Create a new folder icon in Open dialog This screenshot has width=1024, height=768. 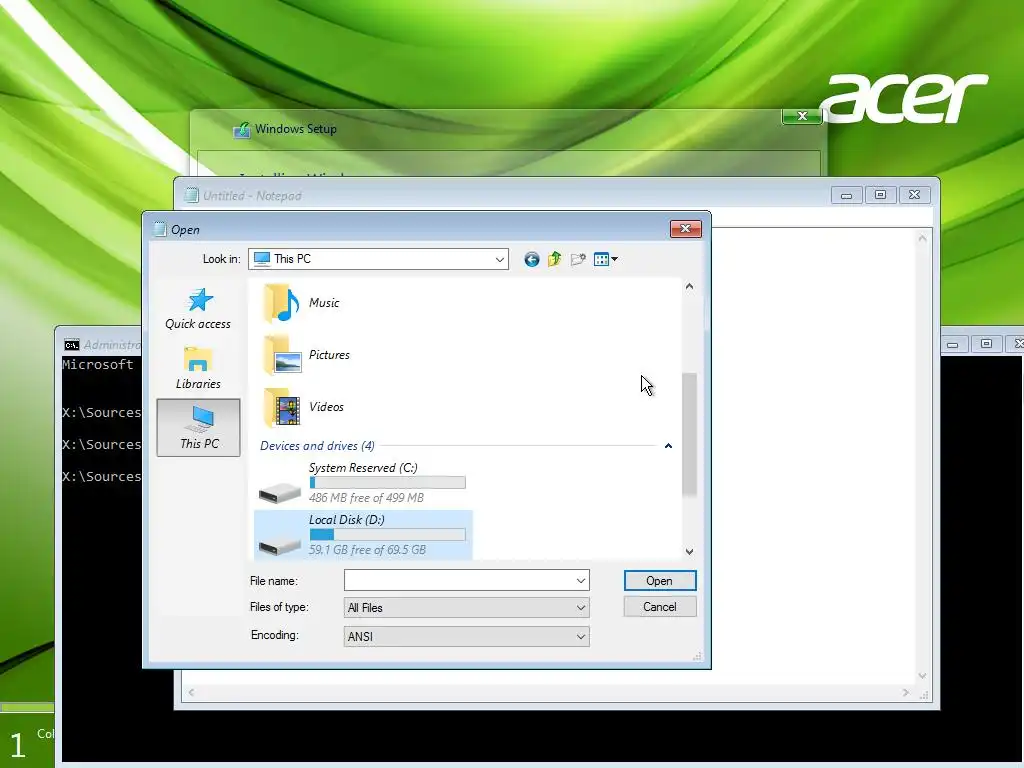[x=578, y=260]
